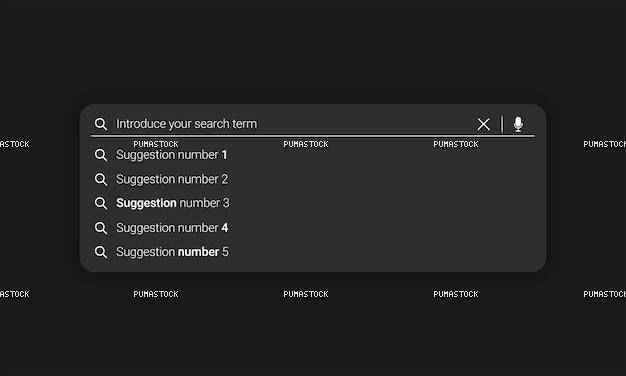Select 'Suggestion number 1' text

pyautogui.click(x=172, y=155)
